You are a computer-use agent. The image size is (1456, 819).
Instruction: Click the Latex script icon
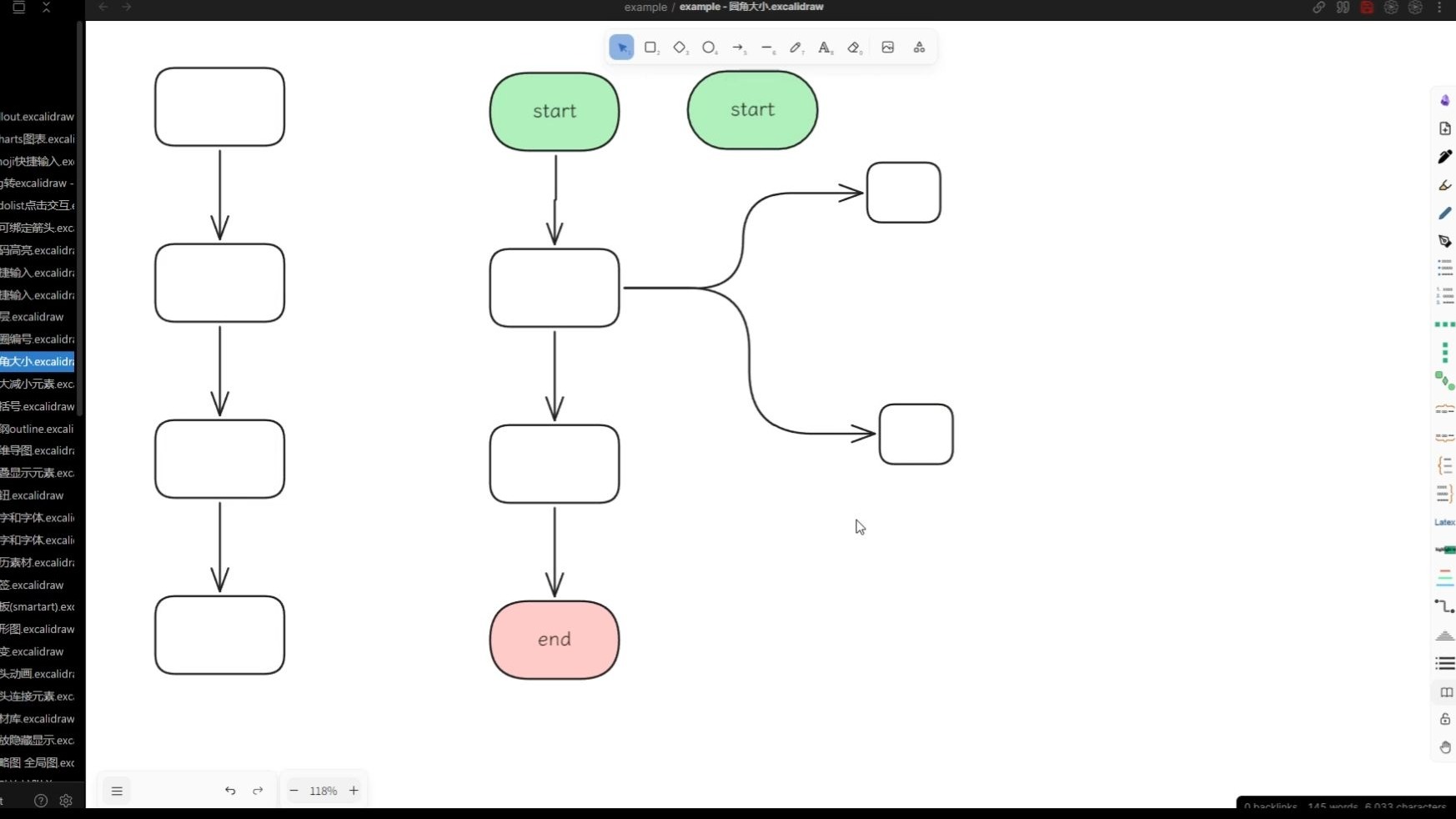coord(1445,522)
